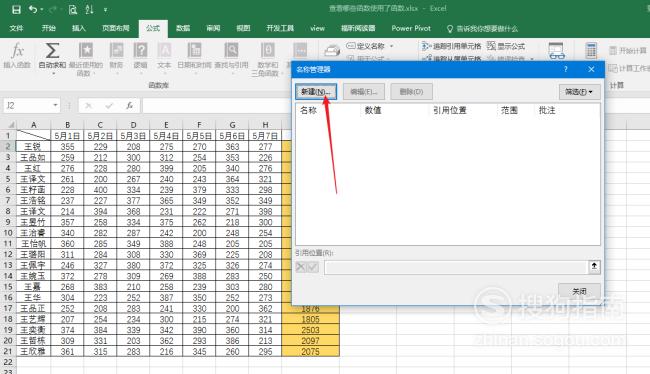650x374 pixels.
Task: Open the Date & Time functions icon
Action: [x=194, y=51]
